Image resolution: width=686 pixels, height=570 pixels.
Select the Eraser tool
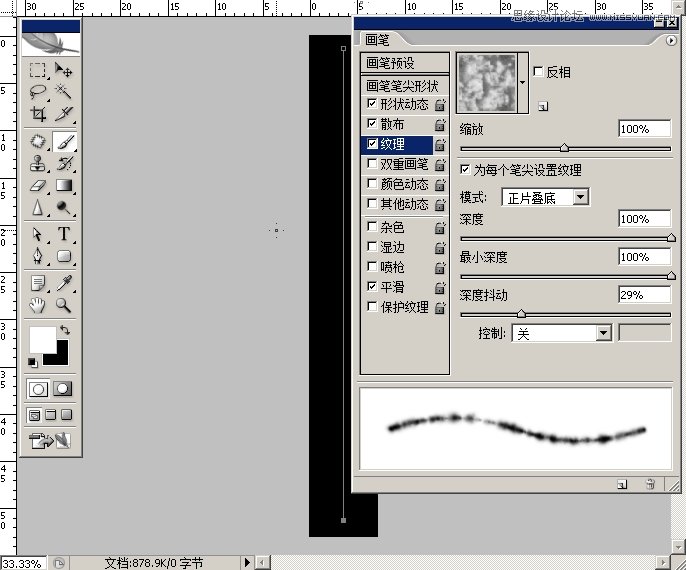pyautogui.click(x=38, y=185)
